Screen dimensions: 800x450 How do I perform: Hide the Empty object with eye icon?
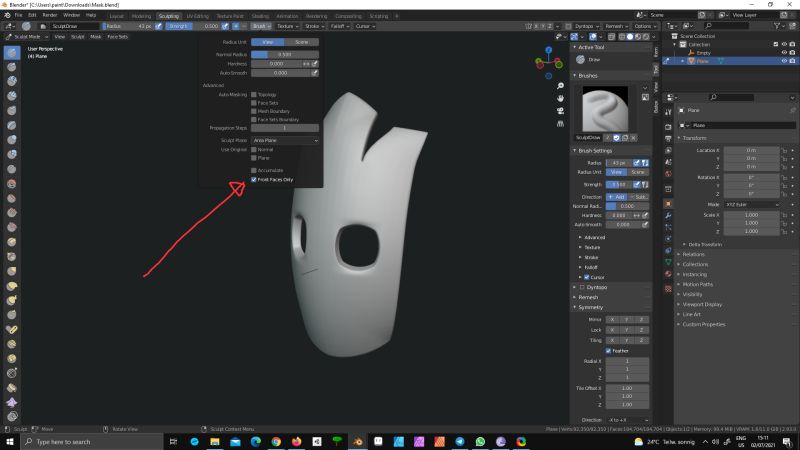tap(784, 53)
